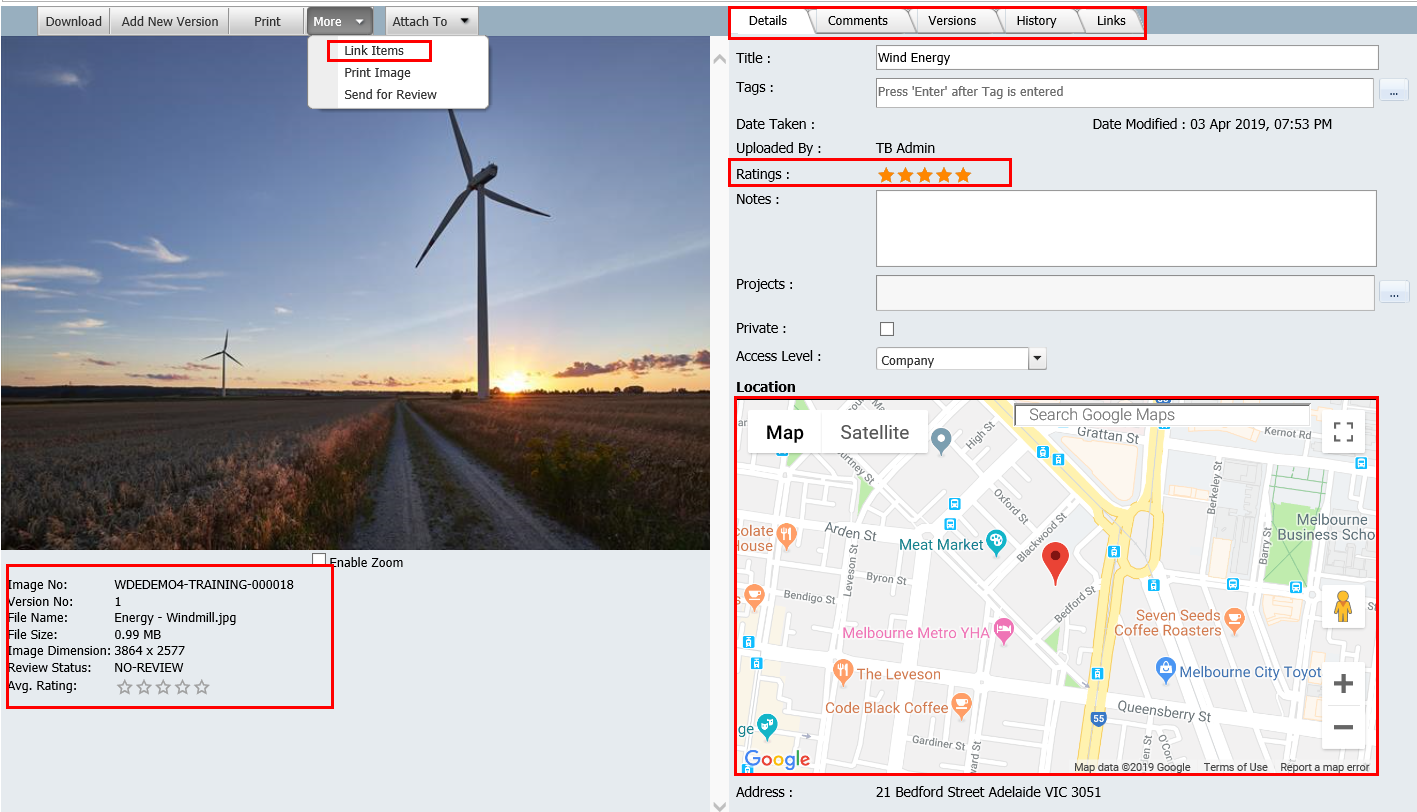Switch to the Comments tab
Viewport: 1417px width, 812px height.
tap(858, 21)
